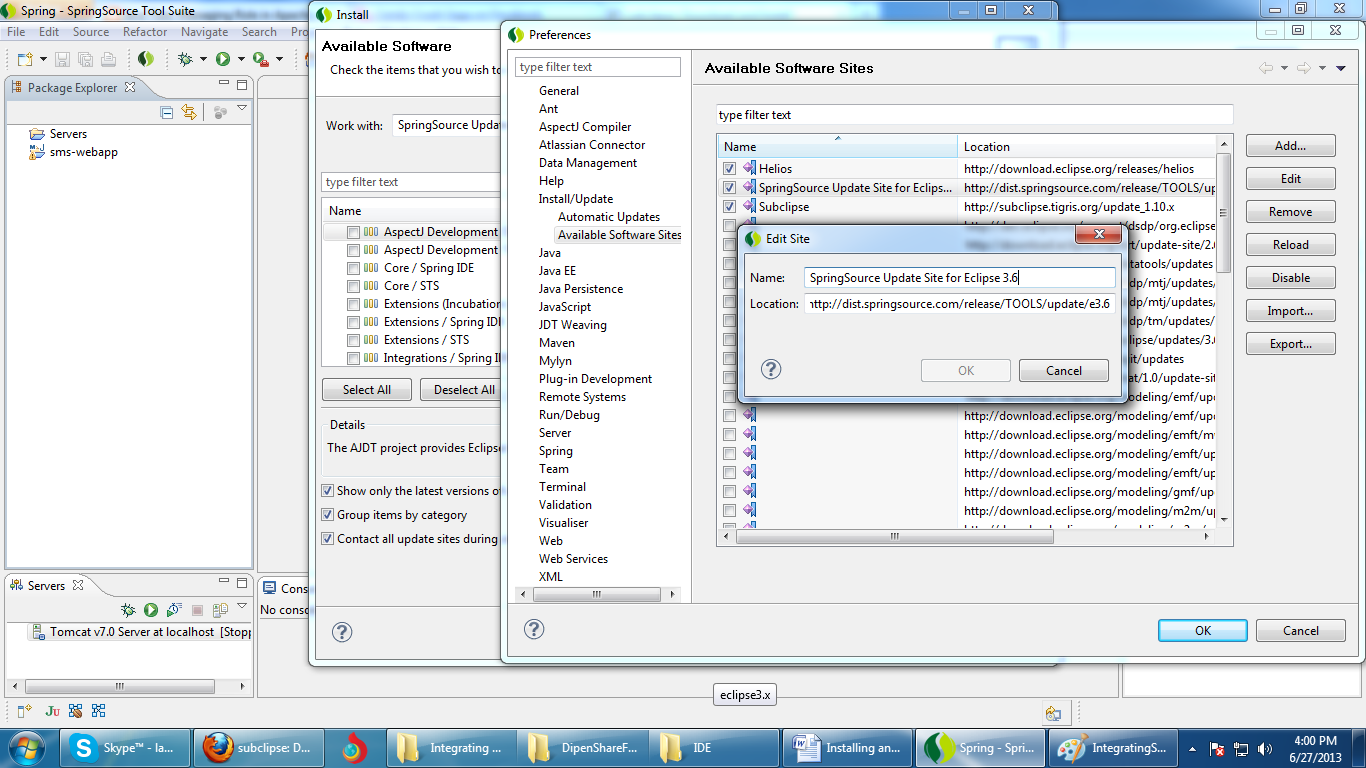Screen dimensions: 1366x768
Task: Open the New wizard dropdown arrow
Action: [43, 60]
